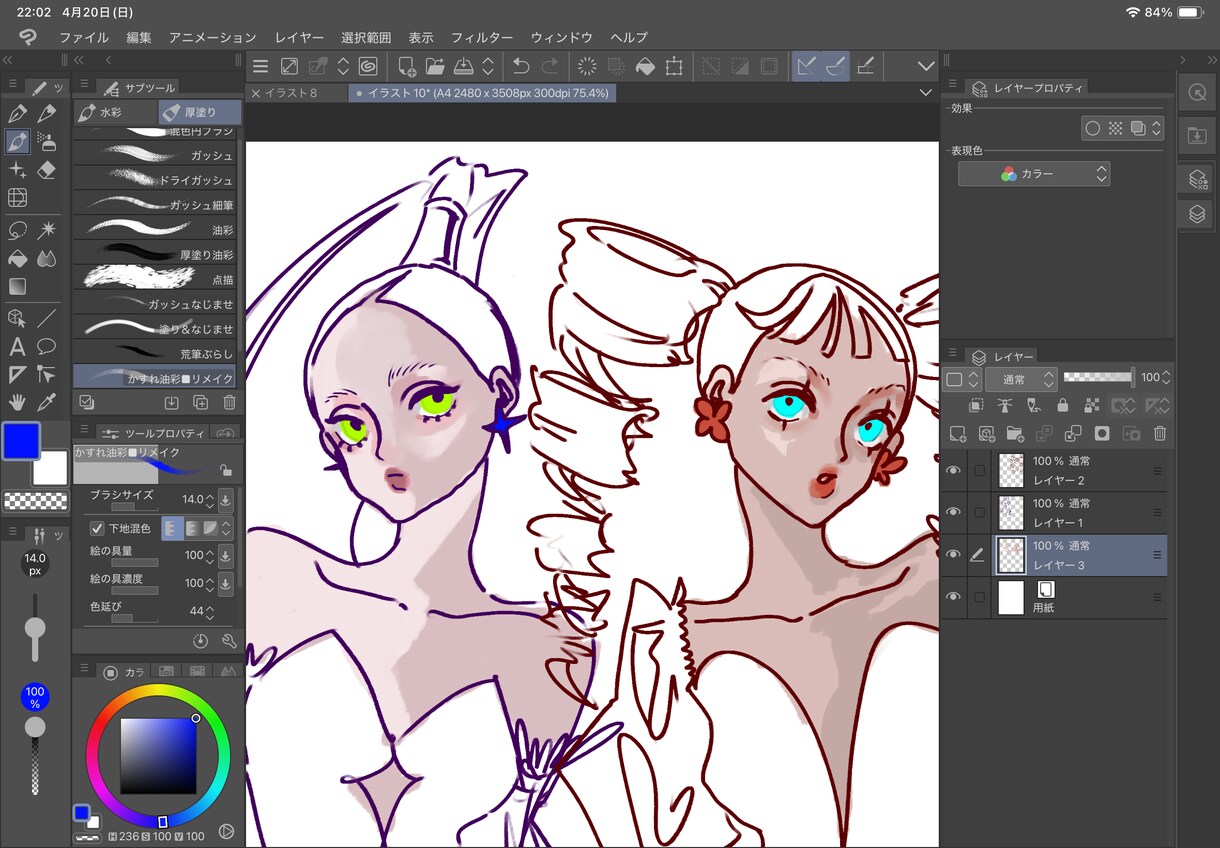The image size is (1220, 848).
Task: Hide layer レイヤー 3 with eye icon
Action: (x=953, y=554)
